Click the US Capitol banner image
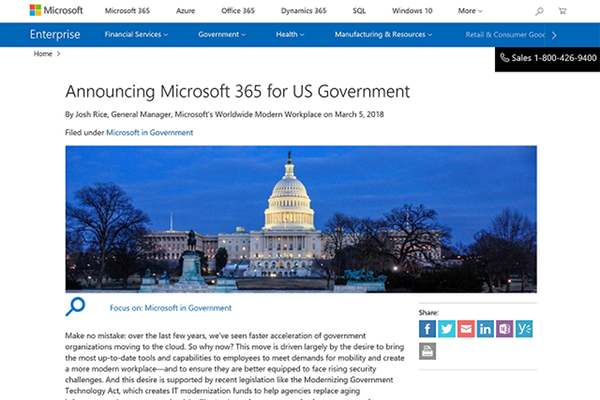Image resolution: width=600 pixels, height=400 pixels. [301, 219]
